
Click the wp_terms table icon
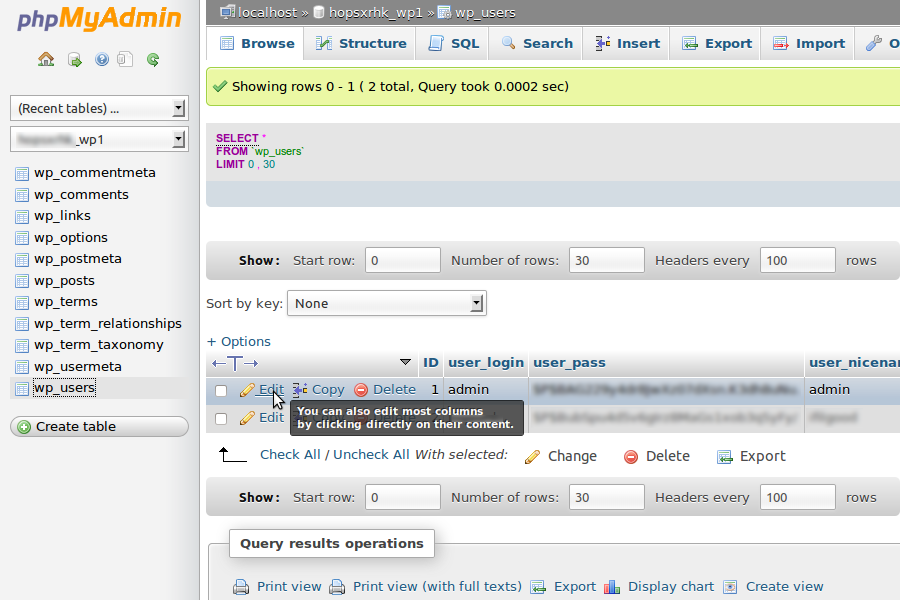point(22,303)
